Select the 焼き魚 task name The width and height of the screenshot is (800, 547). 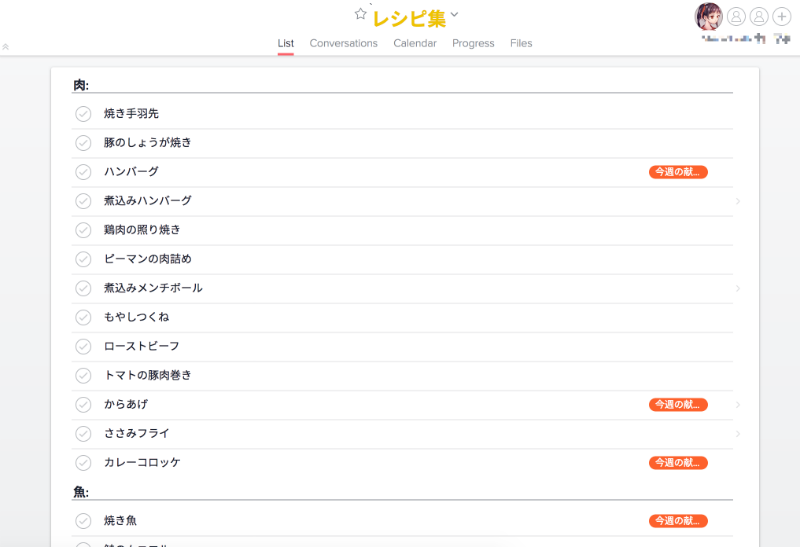click(120, 520)
